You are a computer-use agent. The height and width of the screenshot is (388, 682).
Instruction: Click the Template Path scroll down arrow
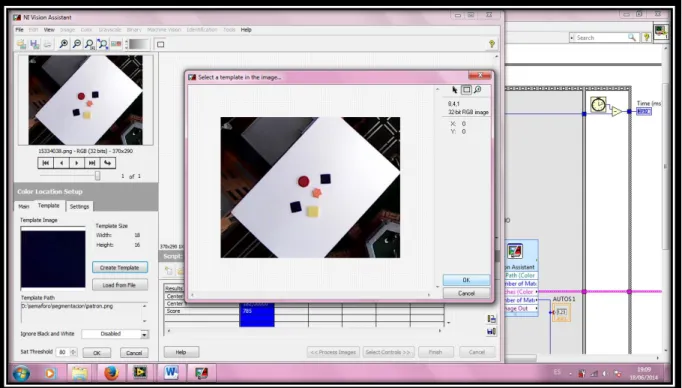pos(145,320)
